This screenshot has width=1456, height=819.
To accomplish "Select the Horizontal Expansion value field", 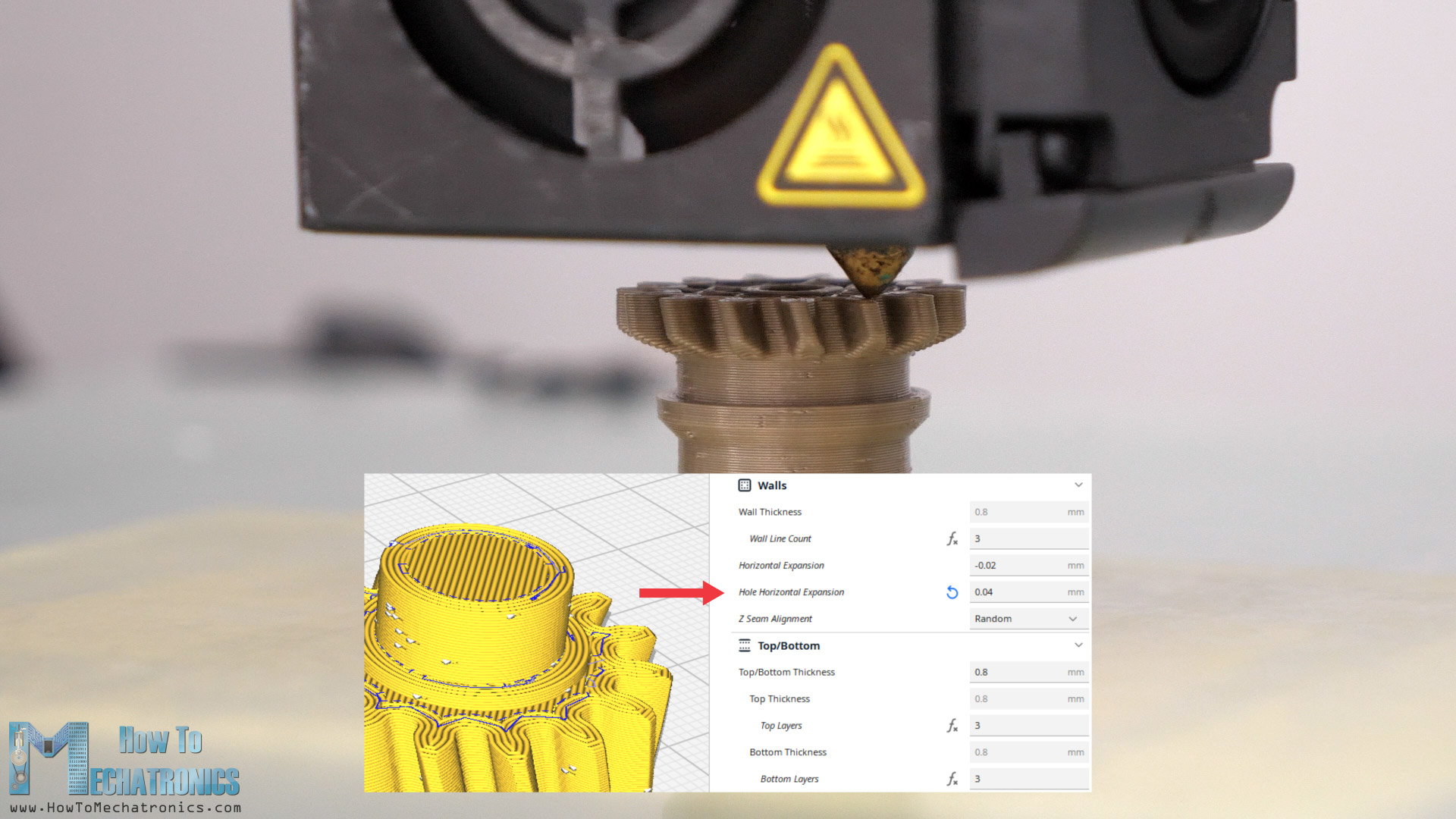I will tap(1028, 565).
